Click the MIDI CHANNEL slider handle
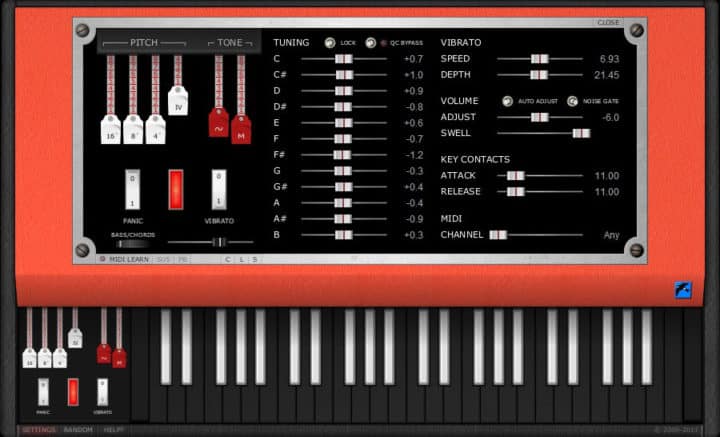Image resolution: width=720 pixels, height=437 pixels. pos(498,235)
